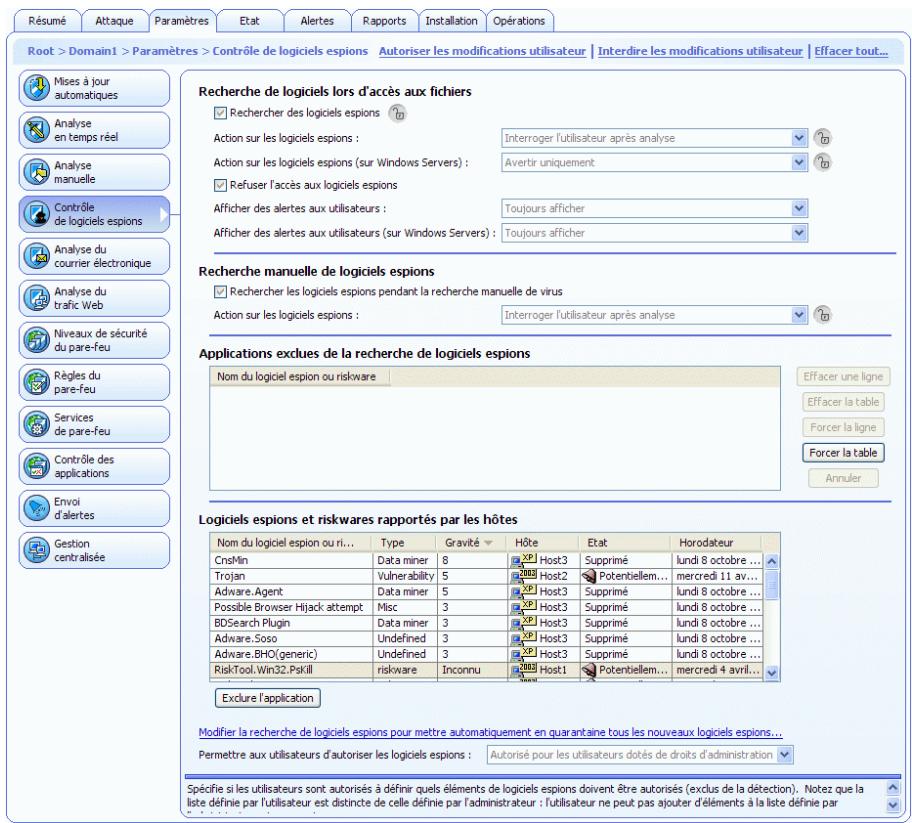
Task: Click Niveaux de sécurité du pare-feu icon
Action: click(x=36, y=340)
